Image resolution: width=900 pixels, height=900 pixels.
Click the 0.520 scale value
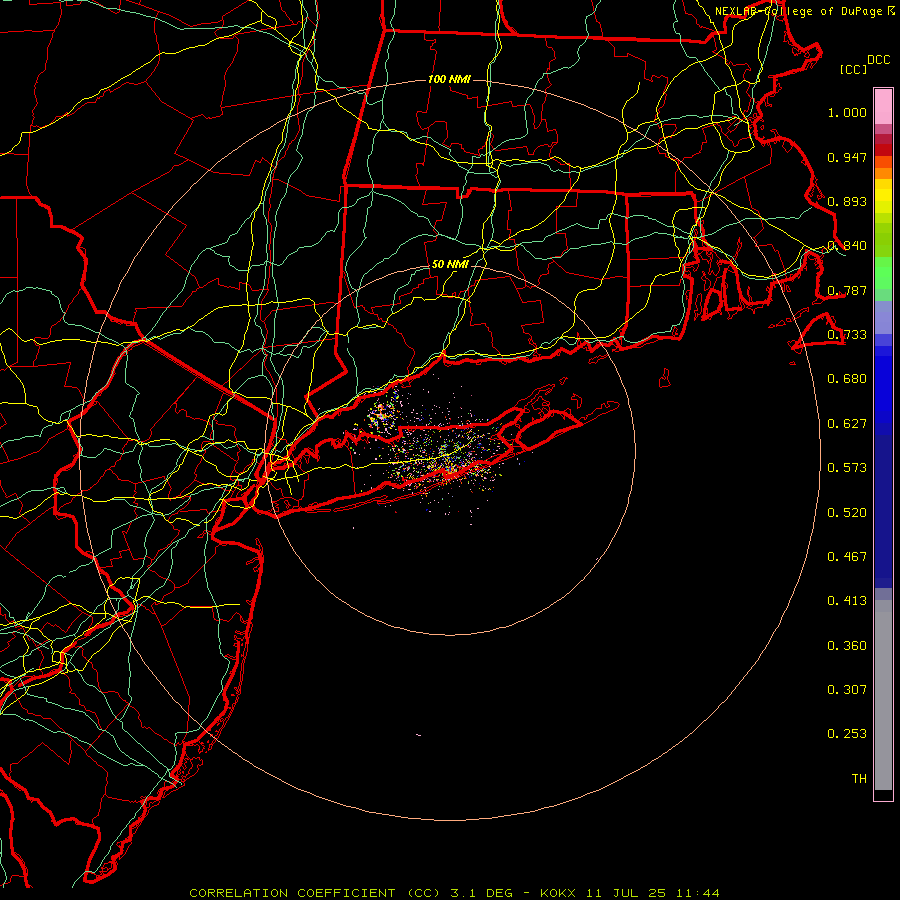(x=847, y=513)
